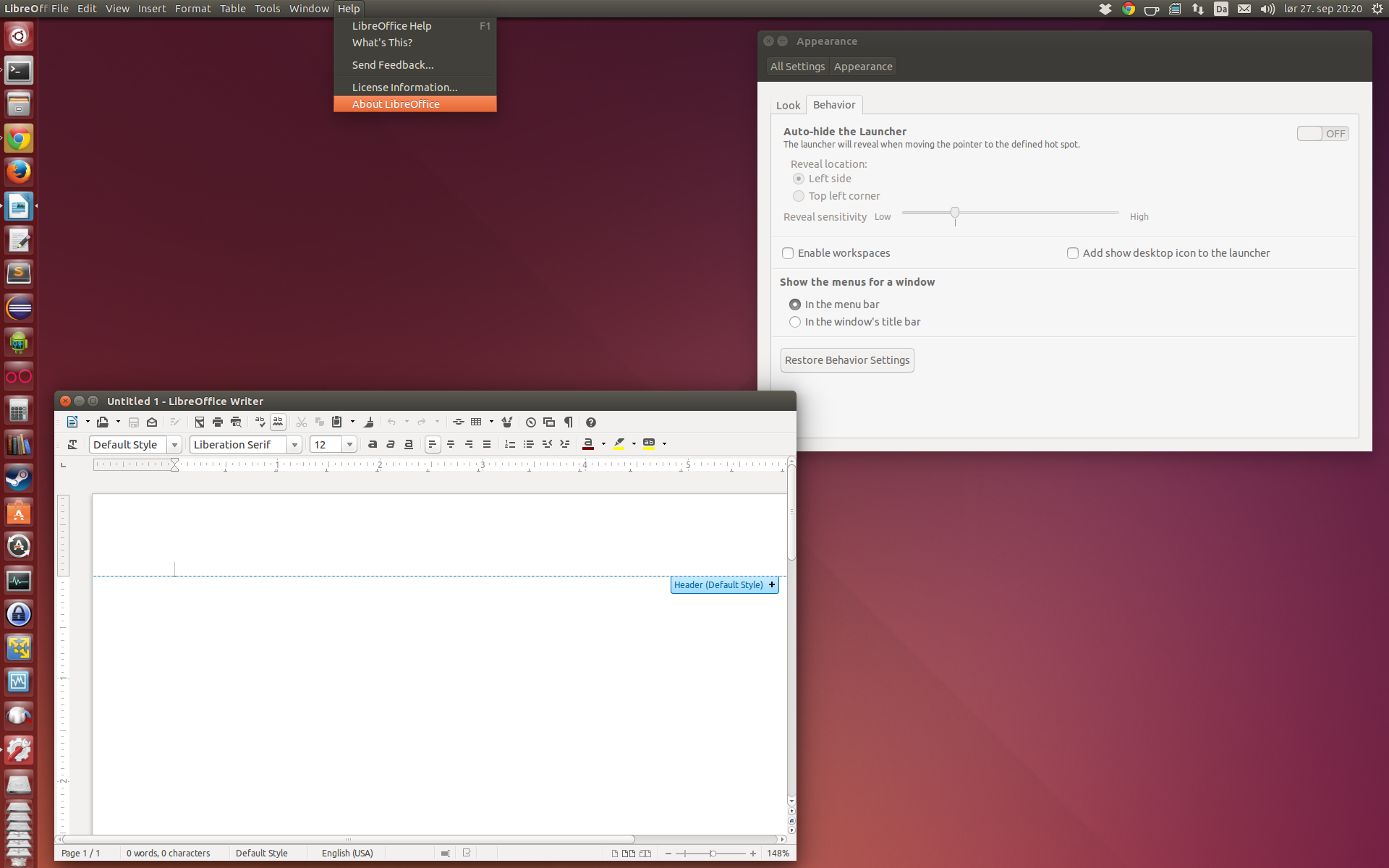Click the Paste clipboard icon in Writer
1389x868 pixels.
click(337, 422)
